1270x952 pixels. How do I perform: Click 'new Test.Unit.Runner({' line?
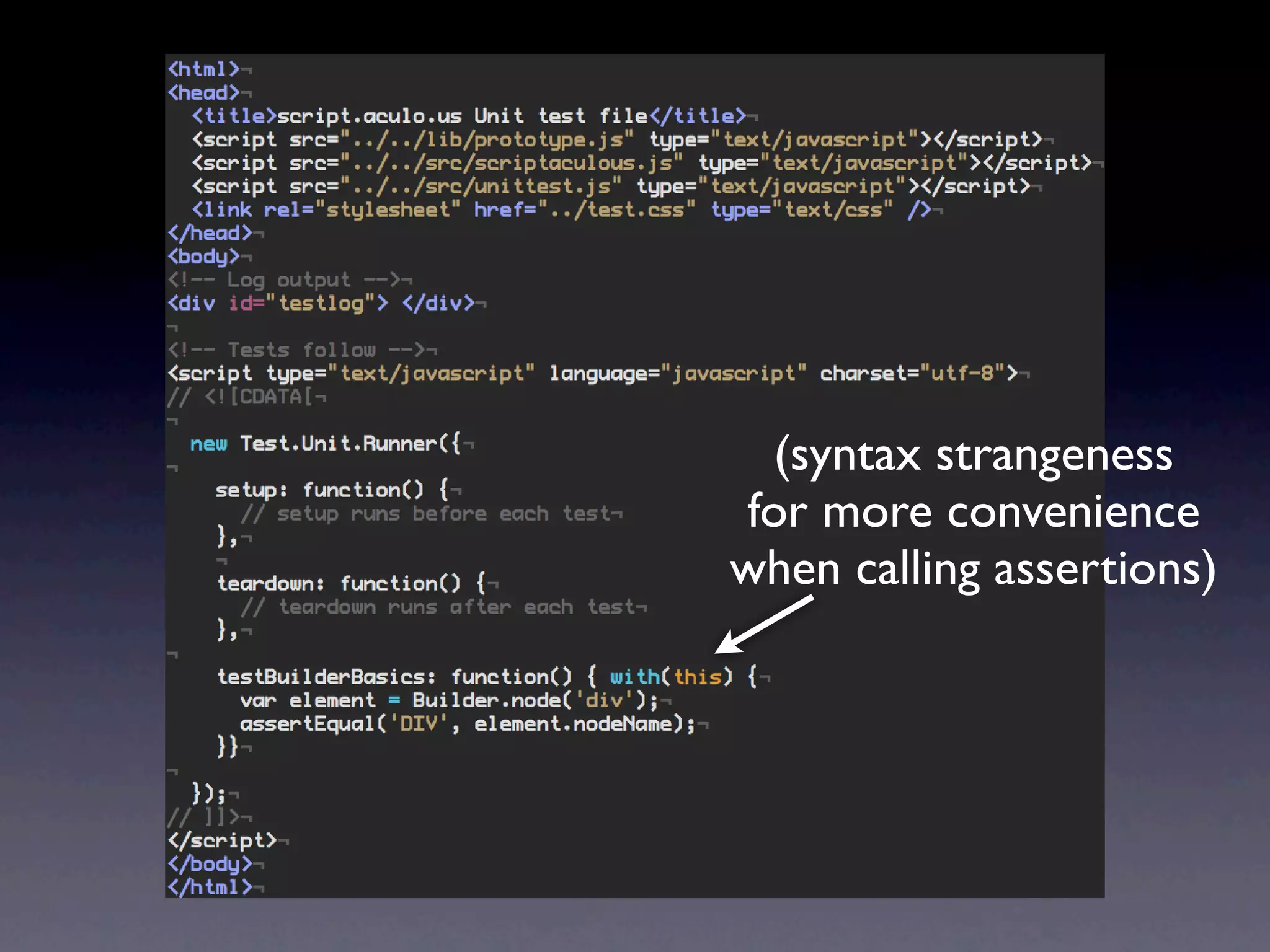coord(326,444)
